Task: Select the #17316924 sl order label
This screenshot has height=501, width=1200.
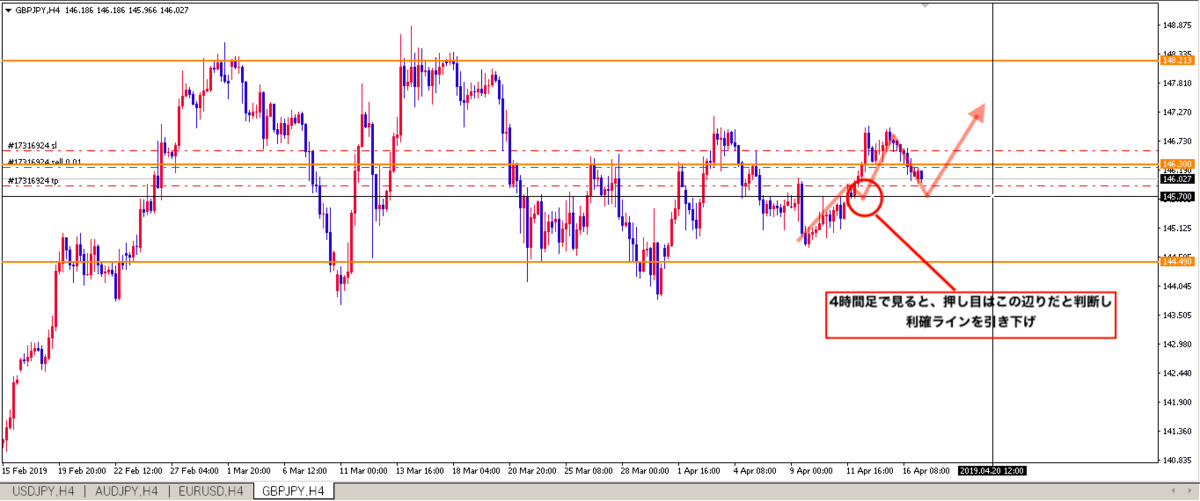Action: point(32,145)
